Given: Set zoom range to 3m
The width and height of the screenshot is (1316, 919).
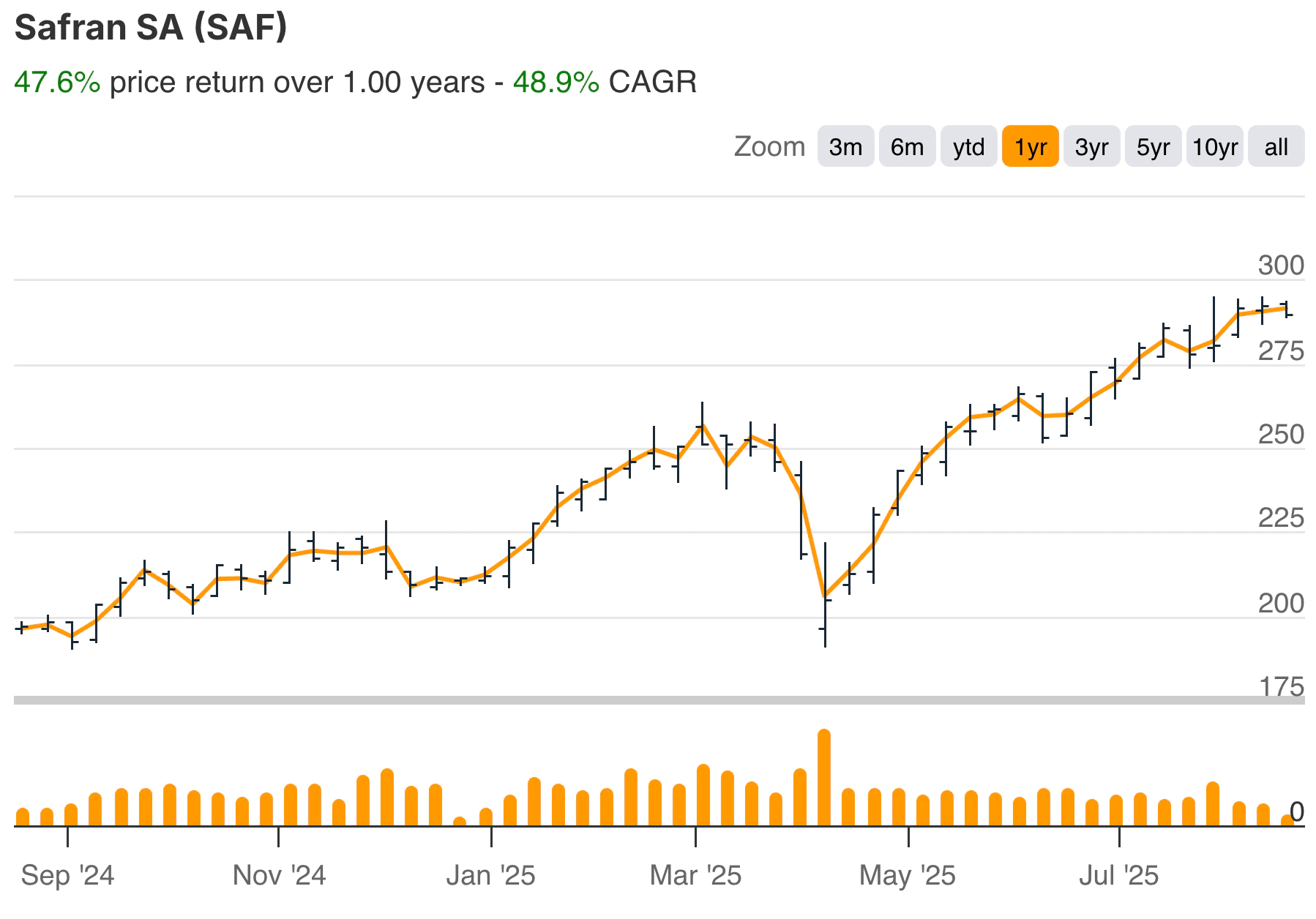Looking at the screenshot, I should (845, 146).
